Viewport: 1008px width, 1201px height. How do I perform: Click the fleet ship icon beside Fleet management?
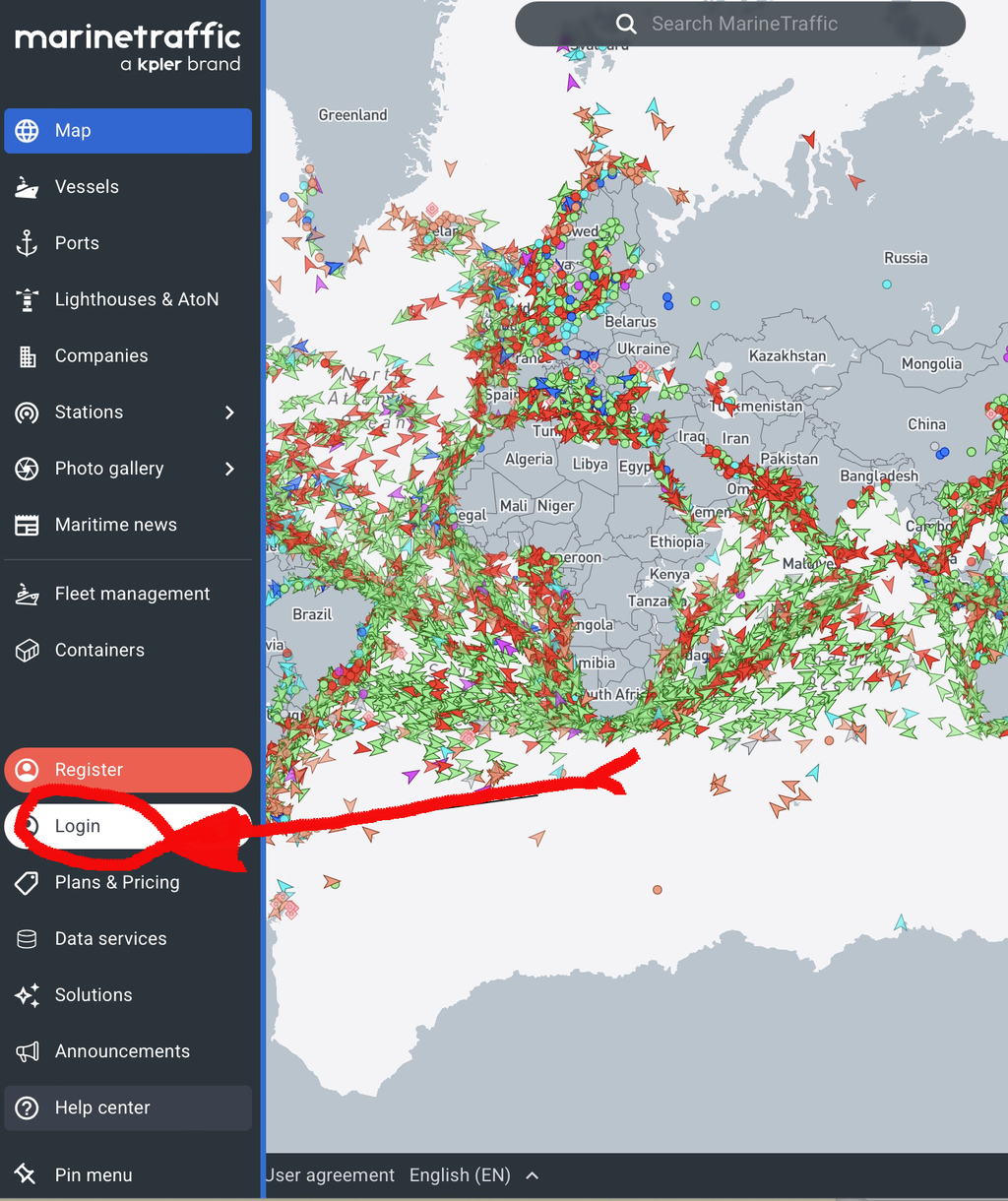click(x=27, y=594)
